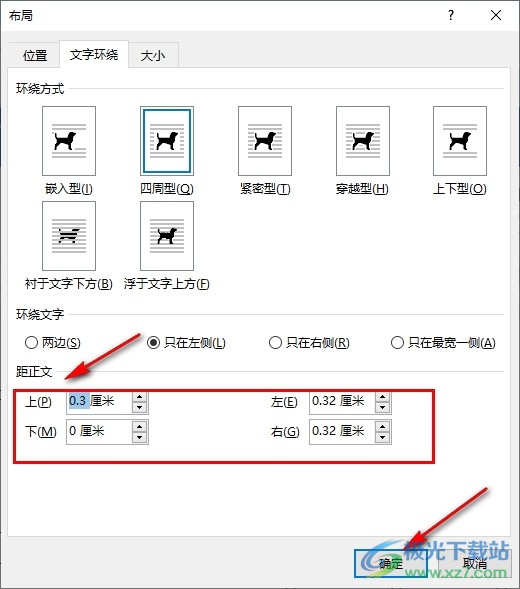Select the 只在最宽一侧 largest side radio button
Image resolution: width=520 pixels, height=589 pixels.
398,343
